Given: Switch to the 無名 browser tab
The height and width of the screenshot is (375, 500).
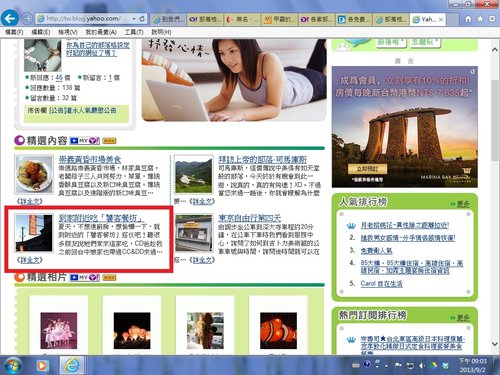Looking at the screenshot, I should (243, 19).
